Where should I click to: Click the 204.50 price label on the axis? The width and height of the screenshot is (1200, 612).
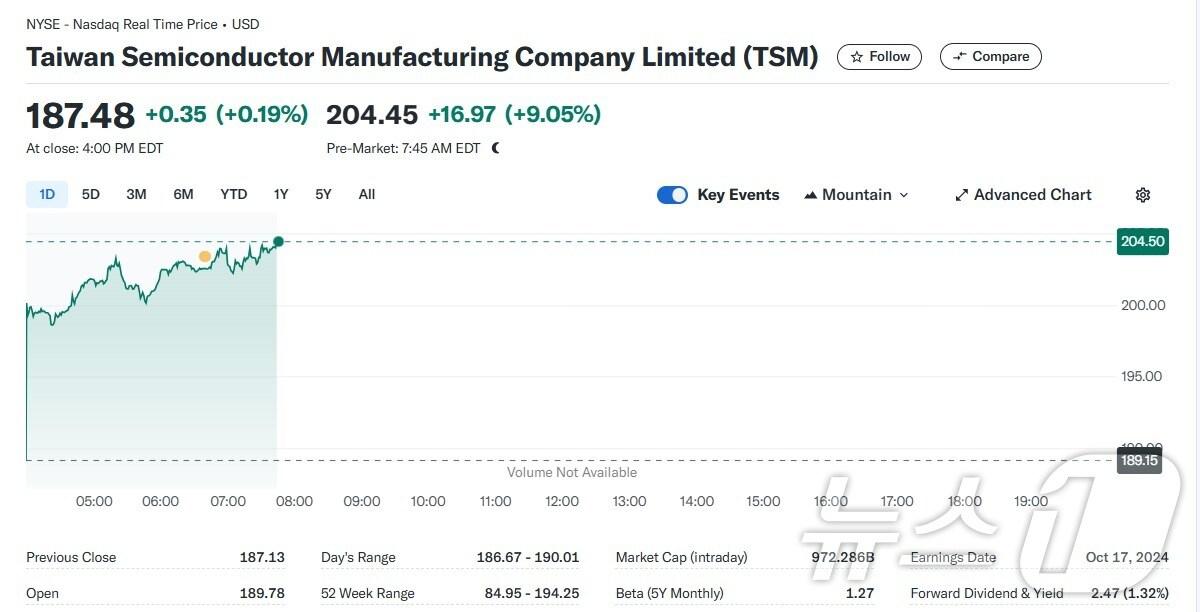coord(1142,241)
